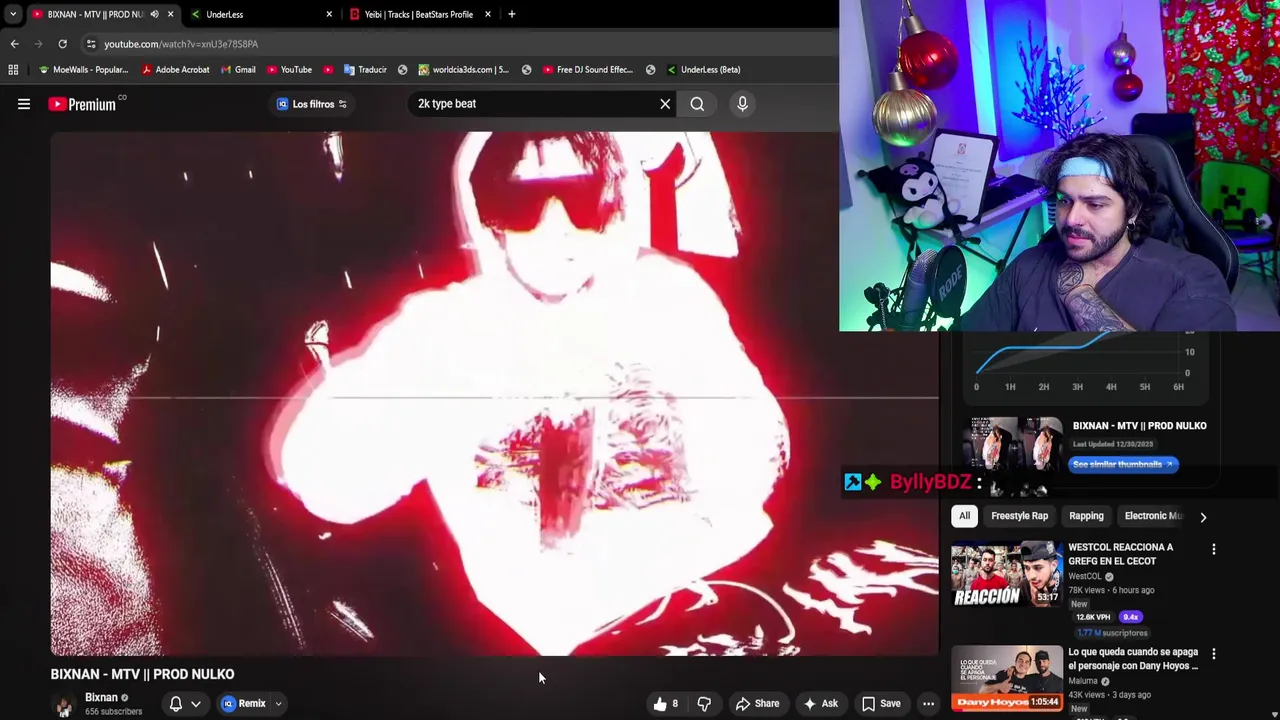The image size is (1280, 720).
Task: Click the video player frame
Action: coord(495,394)
